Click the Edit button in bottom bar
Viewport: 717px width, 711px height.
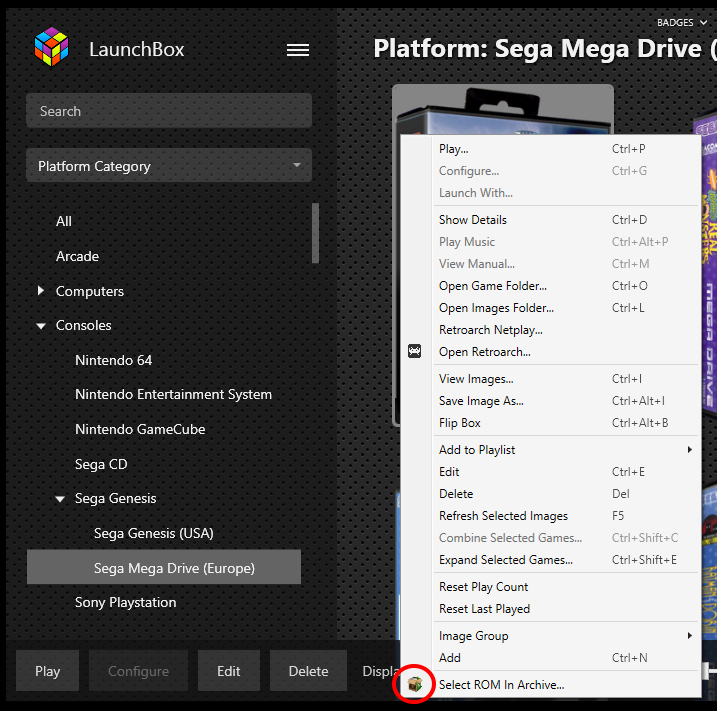(x=229, y=671)
